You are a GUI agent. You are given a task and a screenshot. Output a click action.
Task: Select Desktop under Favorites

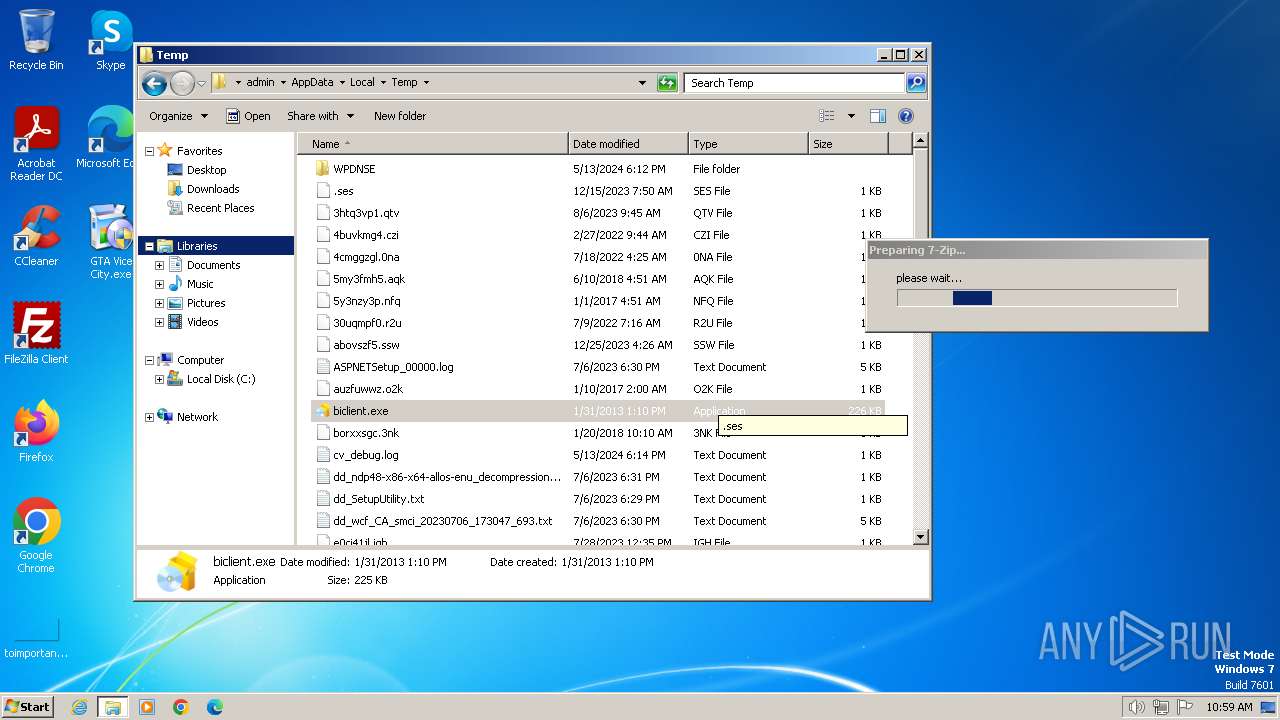[x=206, y=170]
